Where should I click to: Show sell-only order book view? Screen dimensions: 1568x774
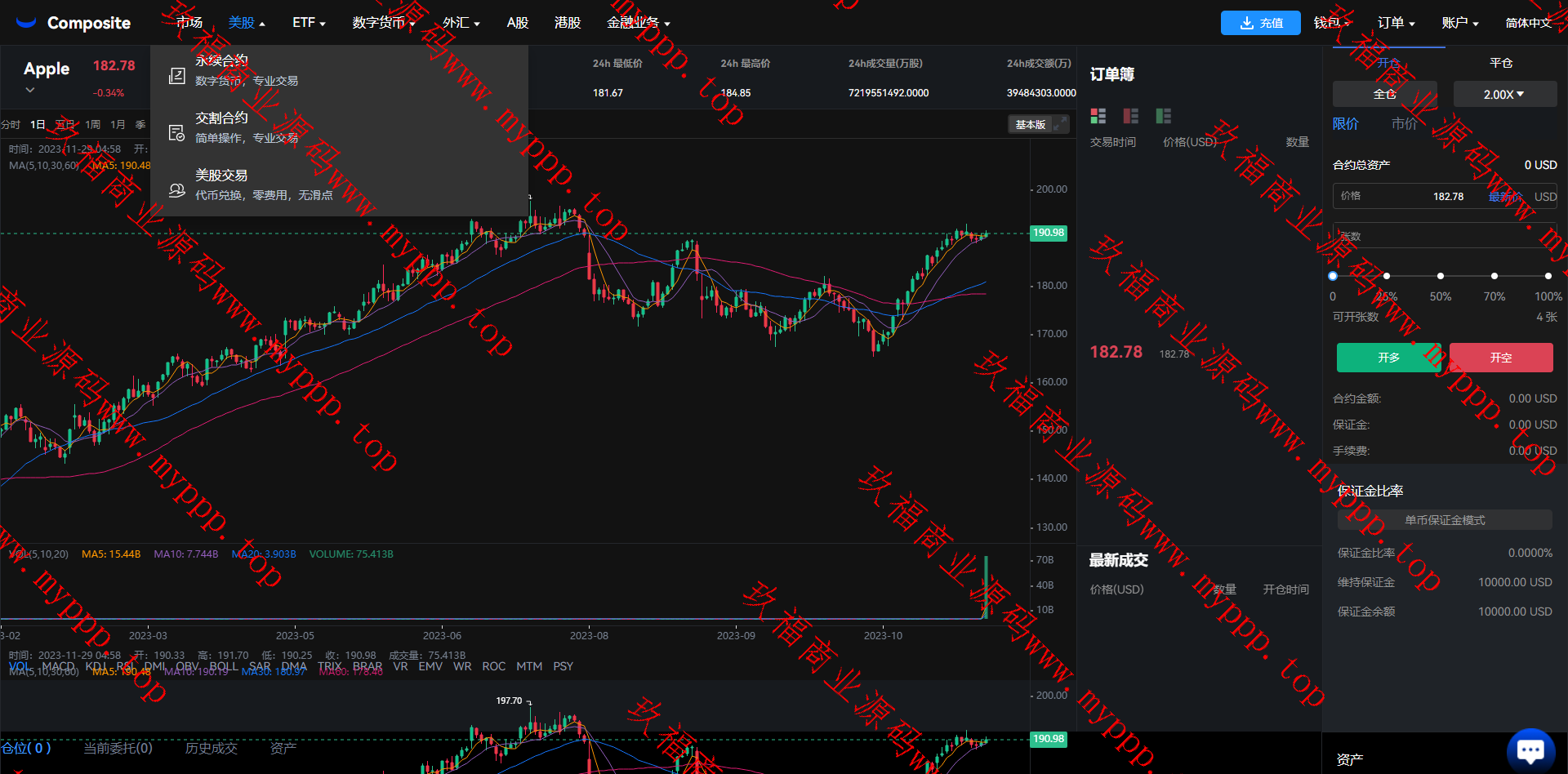(1131, 116)
